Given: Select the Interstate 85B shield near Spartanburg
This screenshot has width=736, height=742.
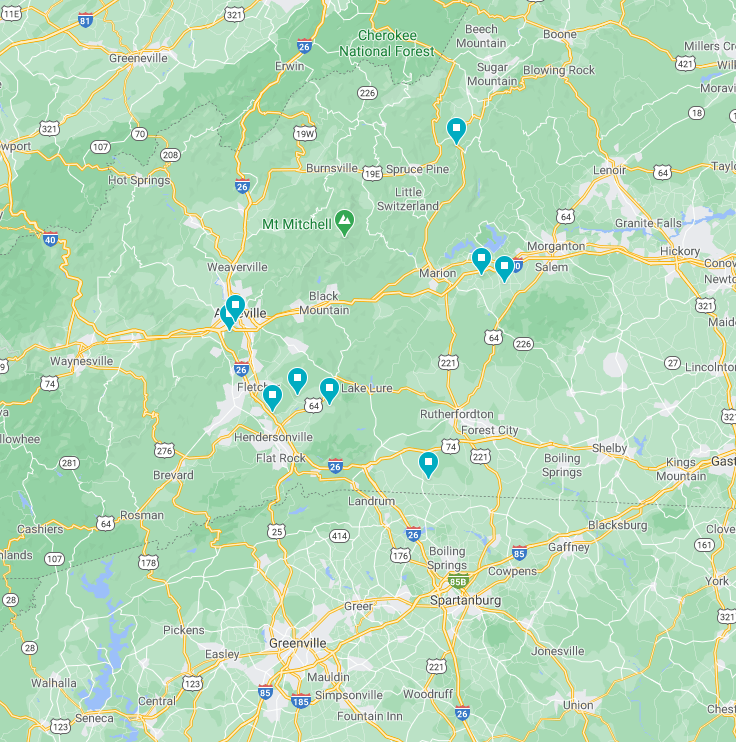Looking at the screenshot, I should (458, 581).
